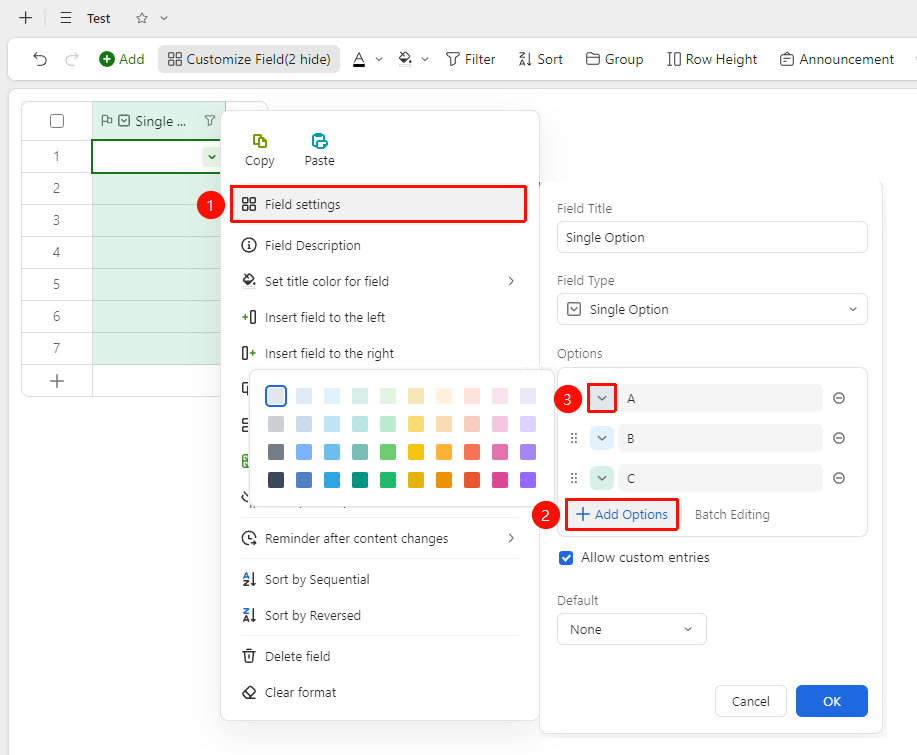Image resolution: width=917 pixels, height=755 pixels.
Task: Click Batch Editing link
Action: pos(732,515)
